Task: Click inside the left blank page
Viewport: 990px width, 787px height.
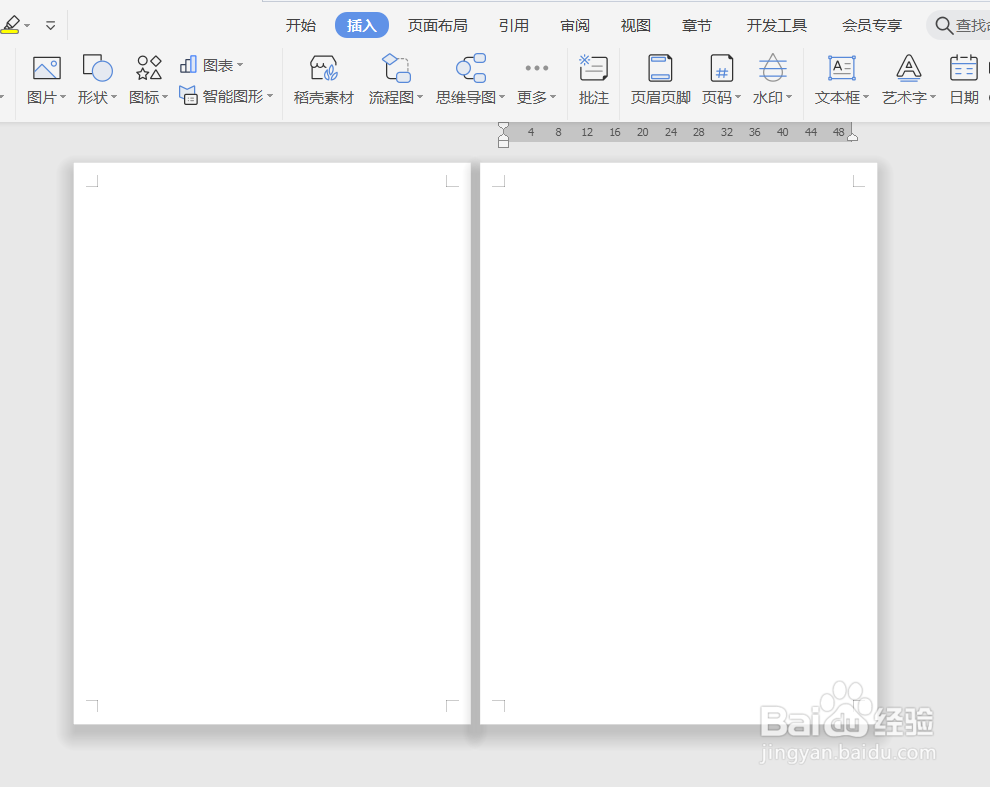Action: (x=272, y=443)
